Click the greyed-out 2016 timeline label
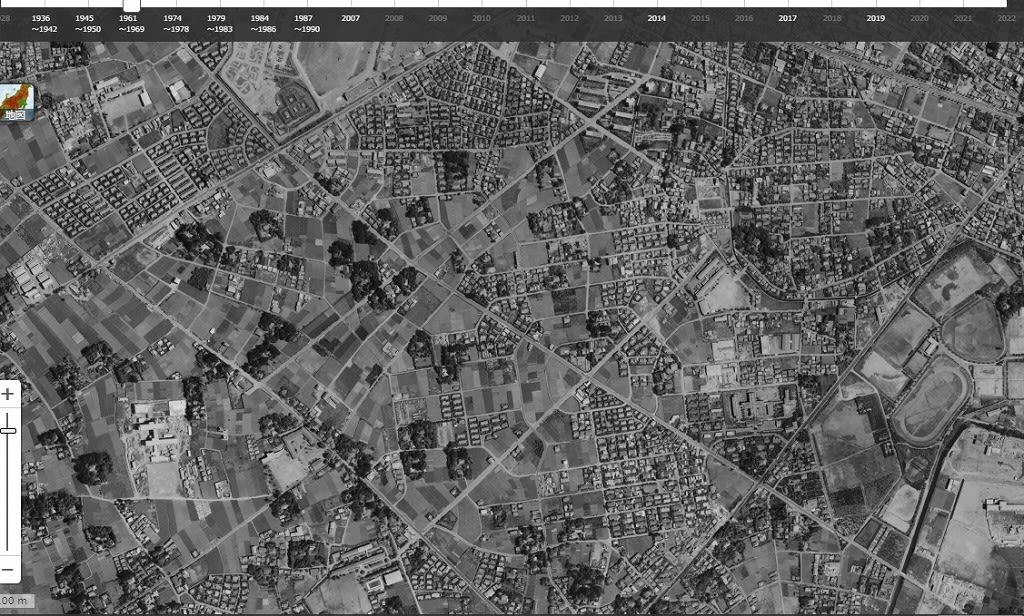 click(x=744, y=18)
